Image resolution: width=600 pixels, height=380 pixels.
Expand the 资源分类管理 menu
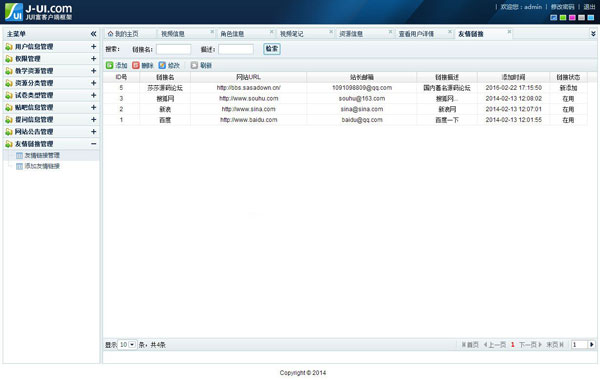(93, 83)
